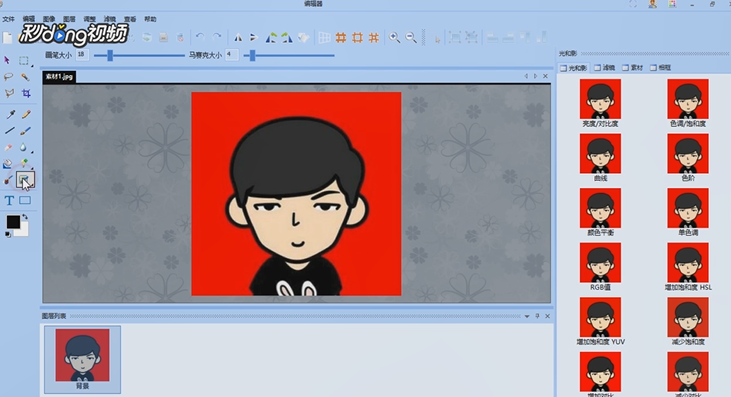Open the 帮助 menu
731x397 pixels.
tap(150, 19)
